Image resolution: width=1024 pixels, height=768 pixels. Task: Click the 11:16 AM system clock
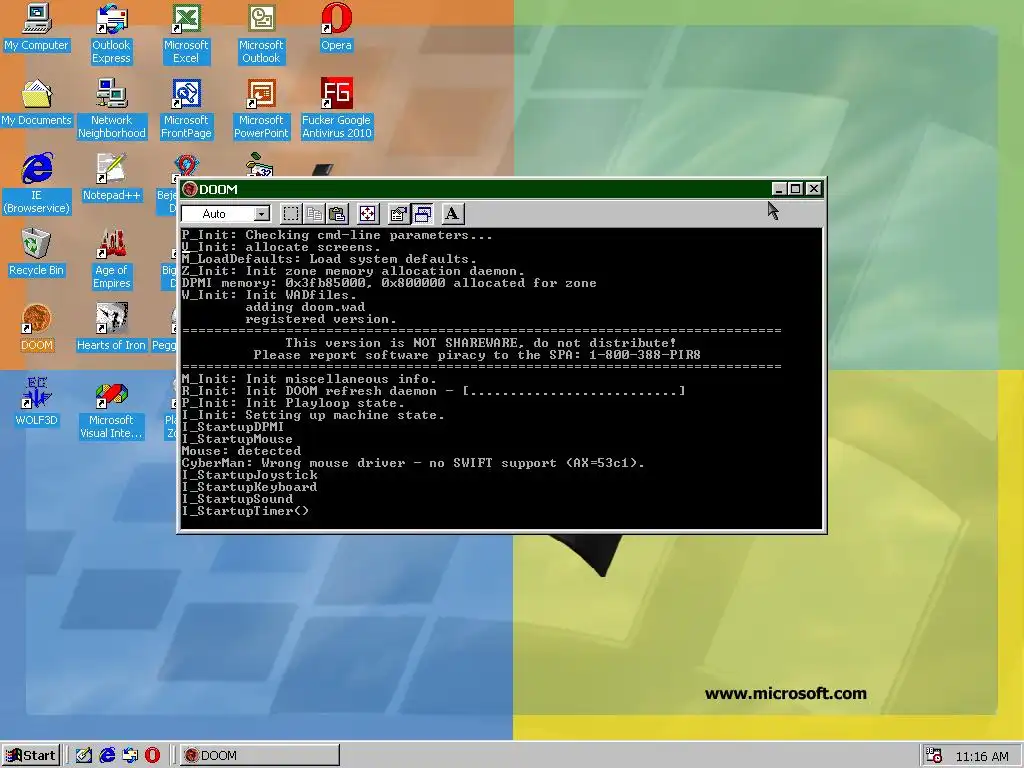coord(982,756)
